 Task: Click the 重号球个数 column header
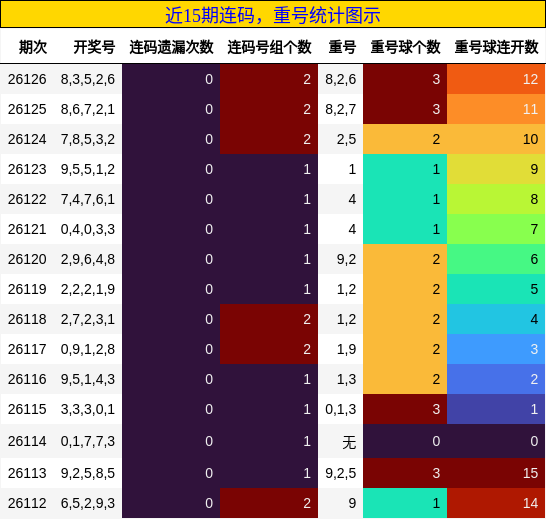[x=405, y=47]
